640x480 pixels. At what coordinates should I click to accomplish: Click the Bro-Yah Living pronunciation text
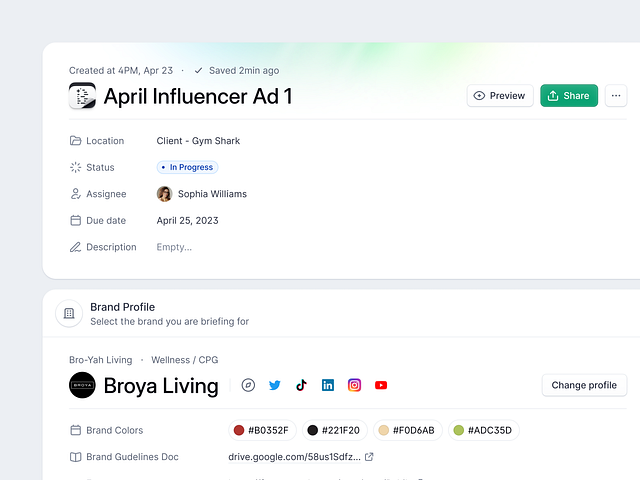tap(101, 360)
